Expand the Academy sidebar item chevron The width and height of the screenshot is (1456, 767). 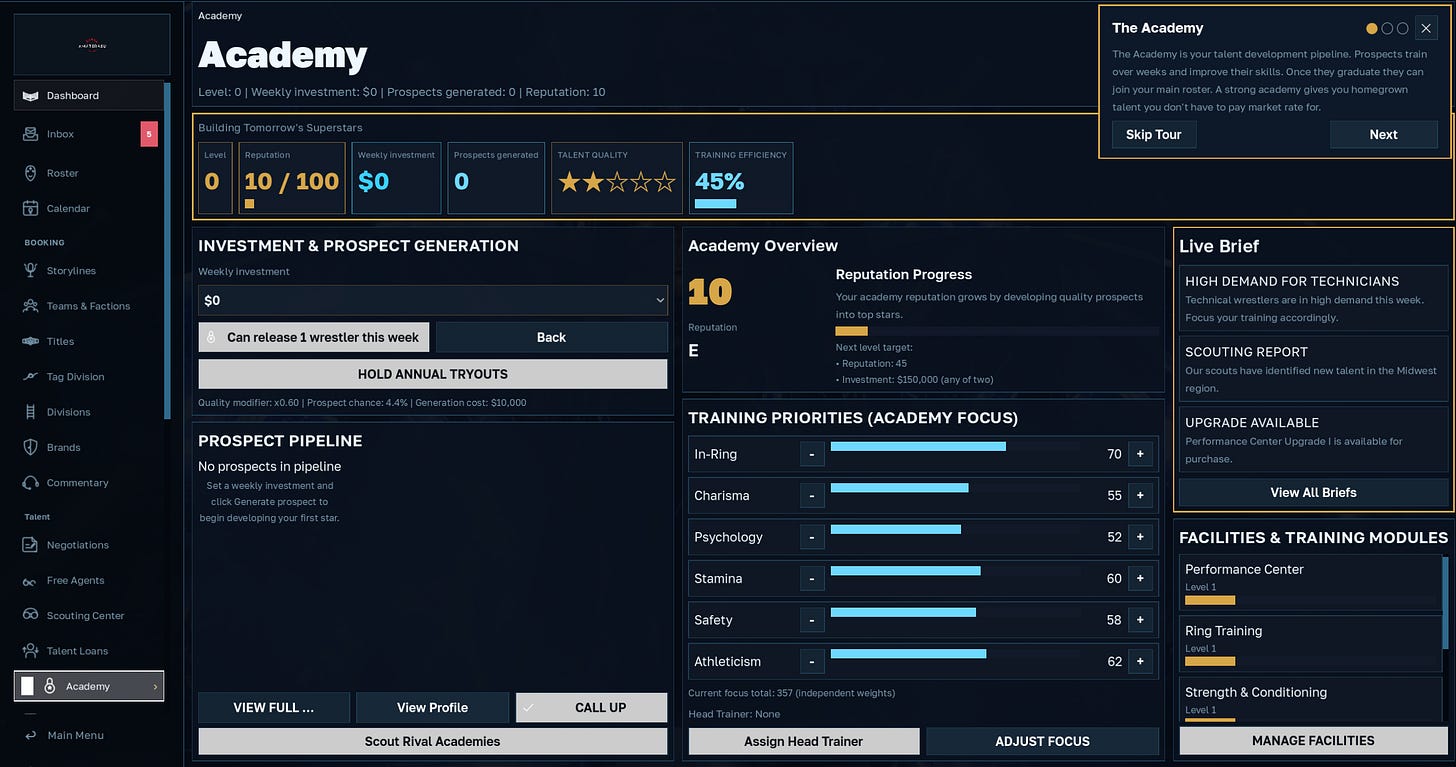click(155, 687)
